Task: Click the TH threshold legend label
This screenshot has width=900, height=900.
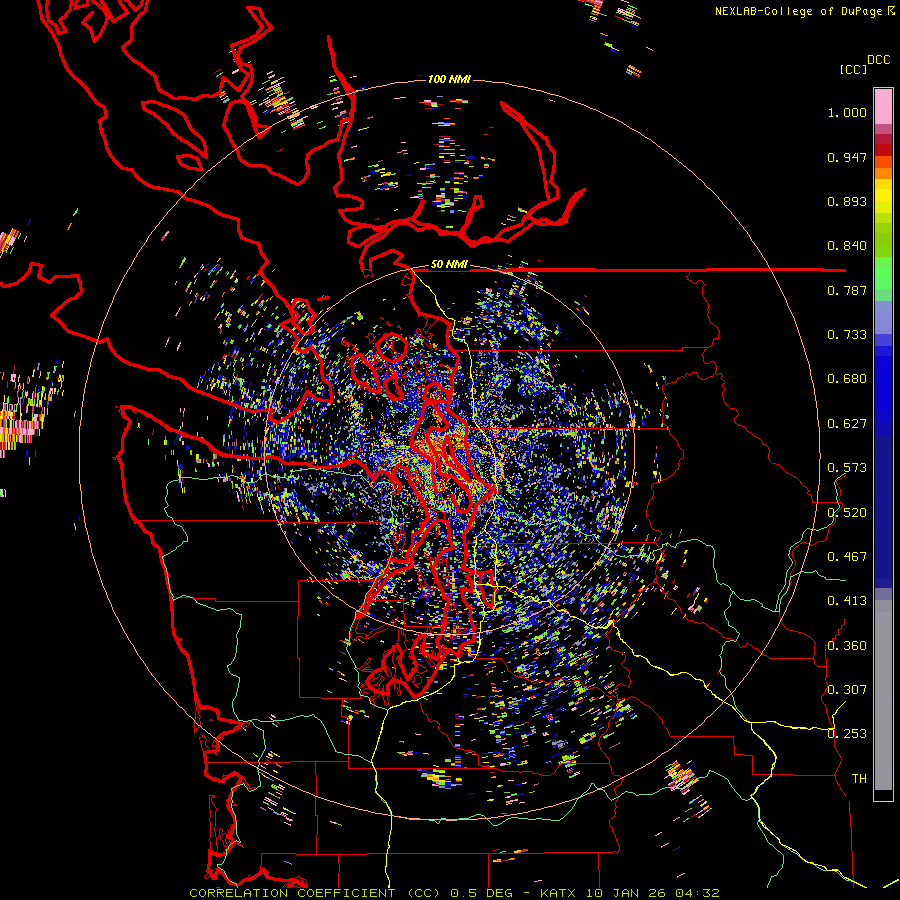Action: tap(859, 779)
